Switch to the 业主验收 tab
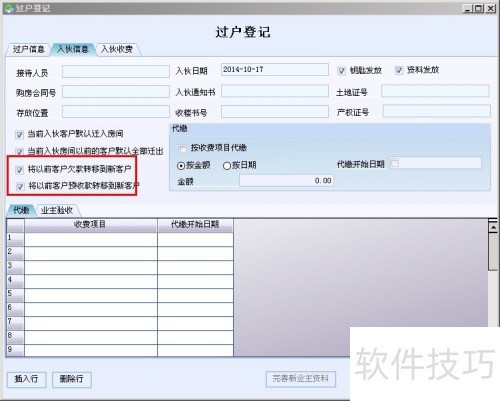Screen dimensions: 500x401 (x=57, y=210)
